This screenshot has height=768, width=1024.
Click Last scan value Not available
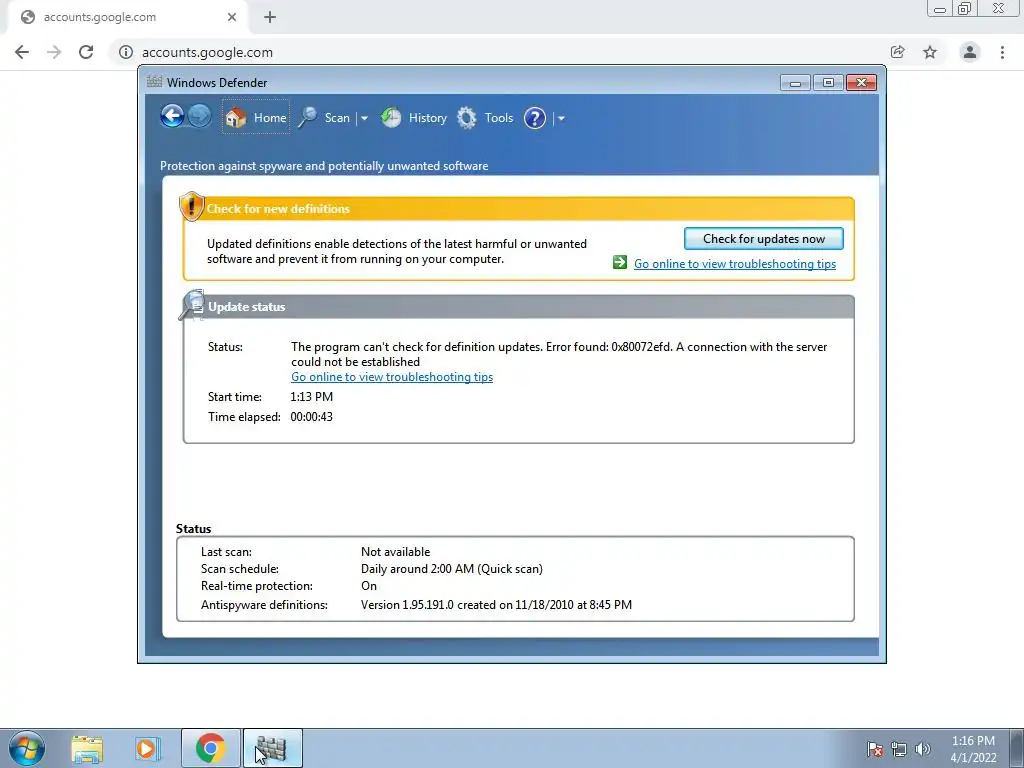click(x=396, y=552)
